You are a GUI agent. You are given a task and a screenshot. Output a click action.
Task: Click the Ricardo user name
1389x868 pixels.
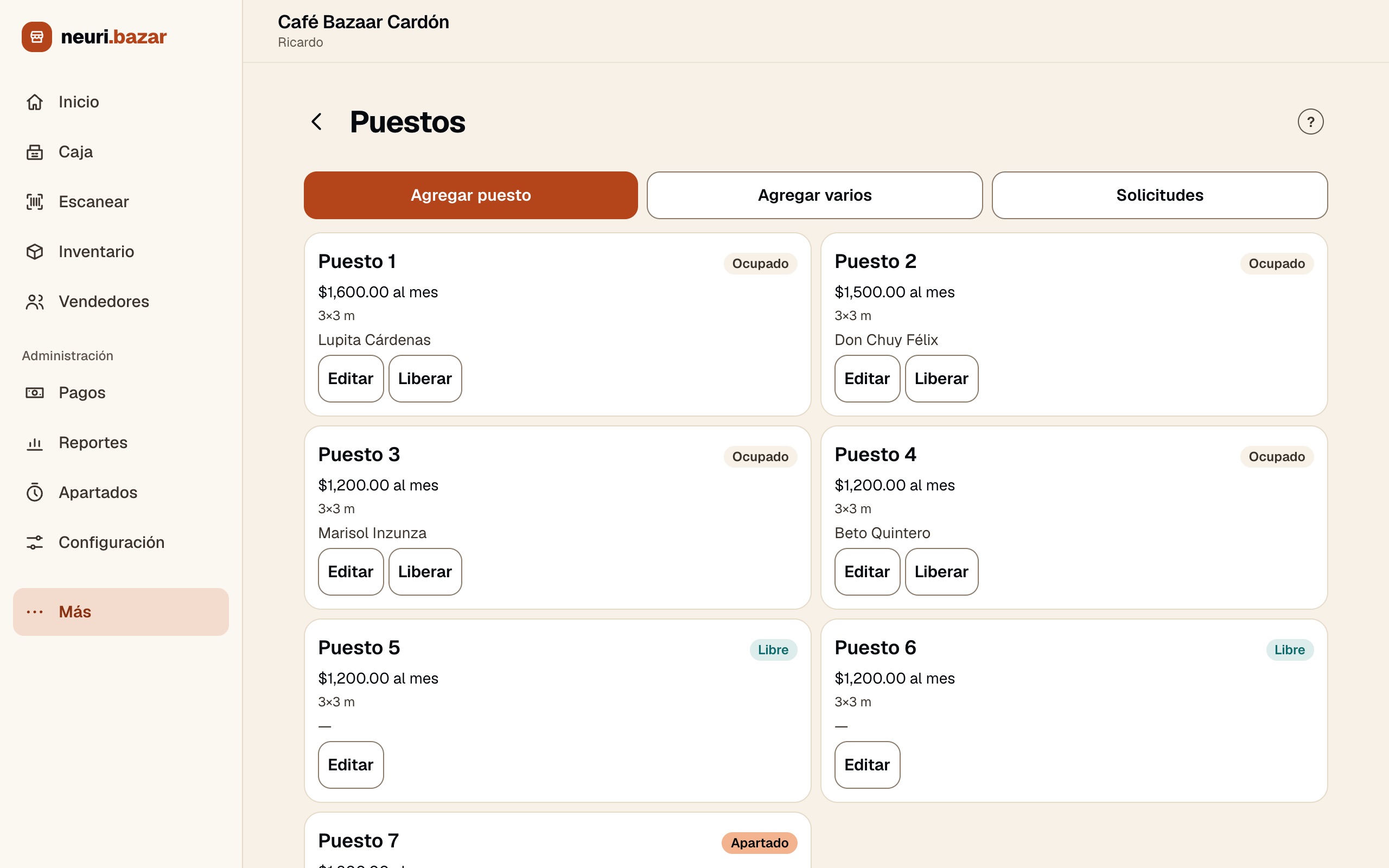[300, 42]
